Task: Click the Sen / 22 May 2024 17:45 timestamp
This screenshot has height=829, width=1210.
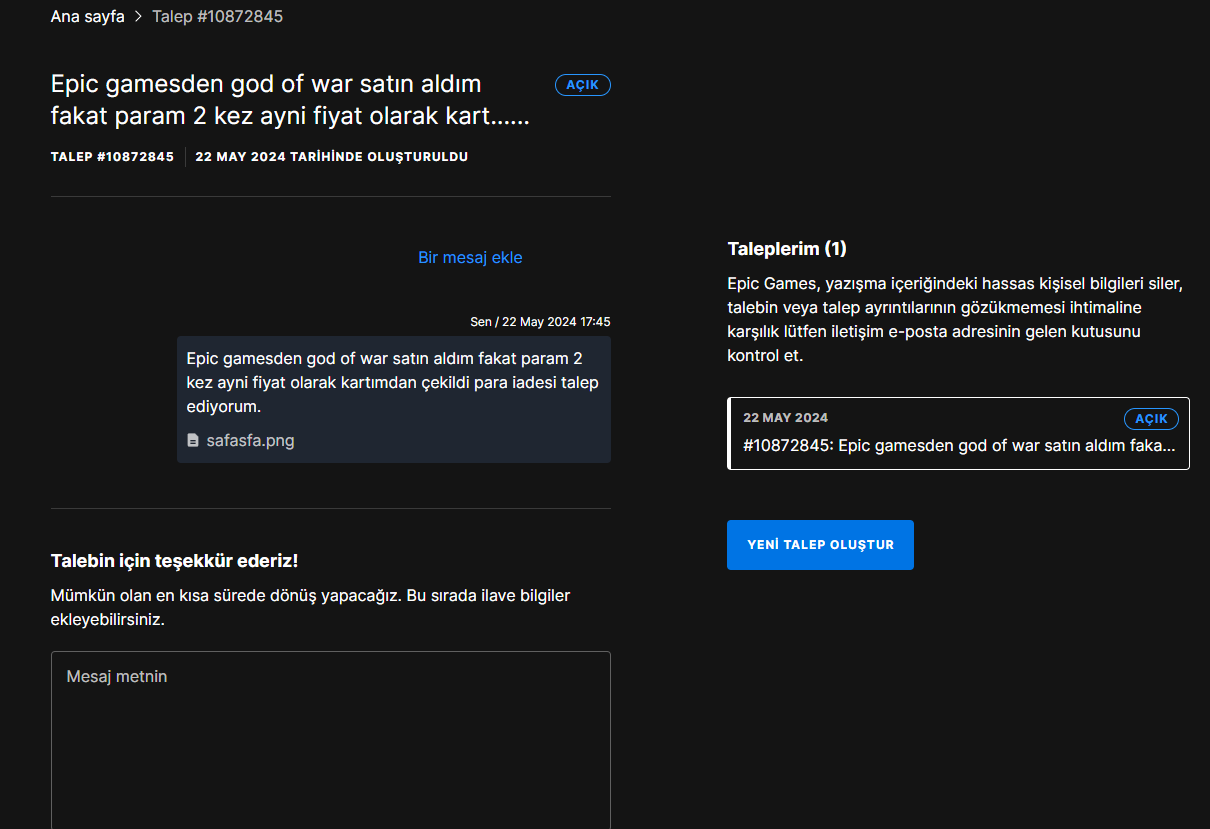Action: tap(540, 322)
